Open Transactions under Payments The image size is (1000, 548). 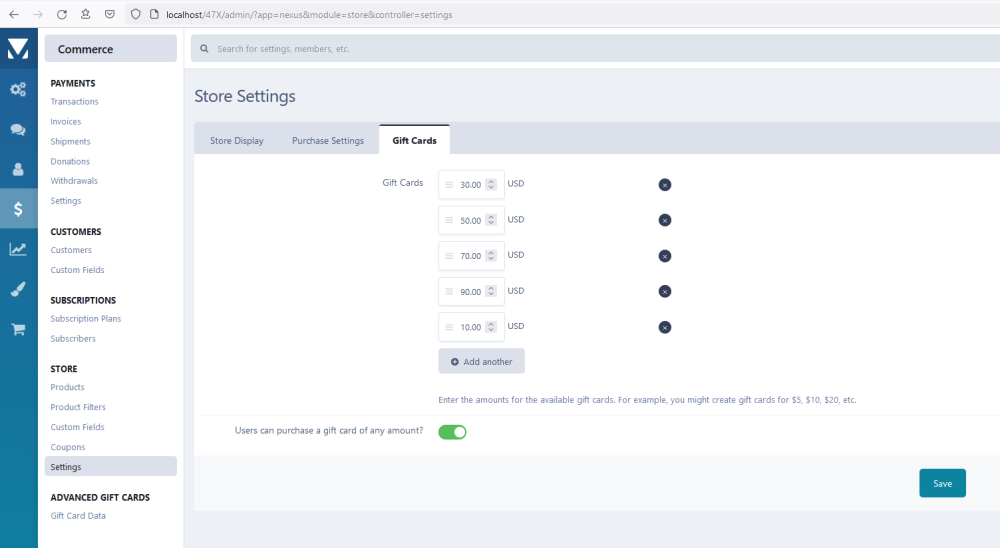(x=75, y=101)
